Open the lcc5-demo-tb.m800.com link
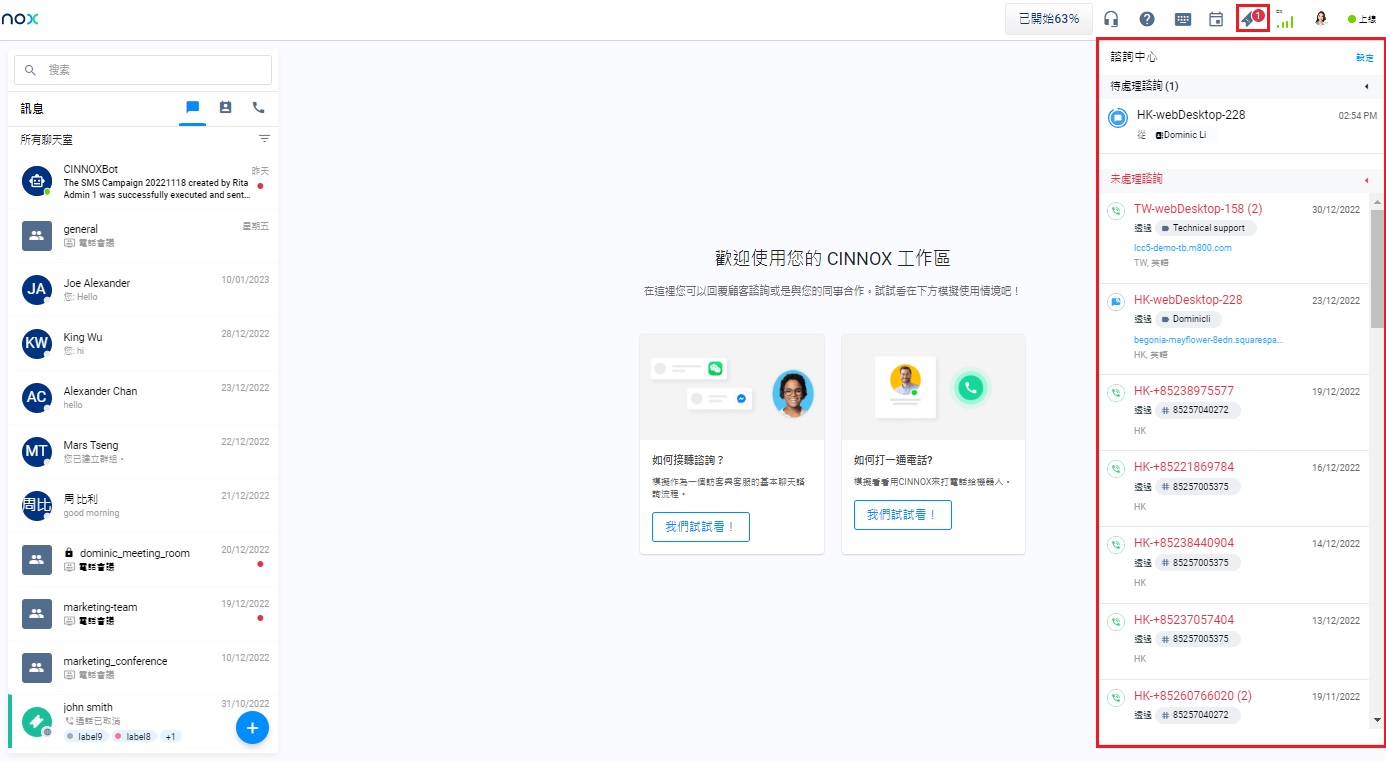This screenshot has width=1386, height=761. (x=1183, y=247)
